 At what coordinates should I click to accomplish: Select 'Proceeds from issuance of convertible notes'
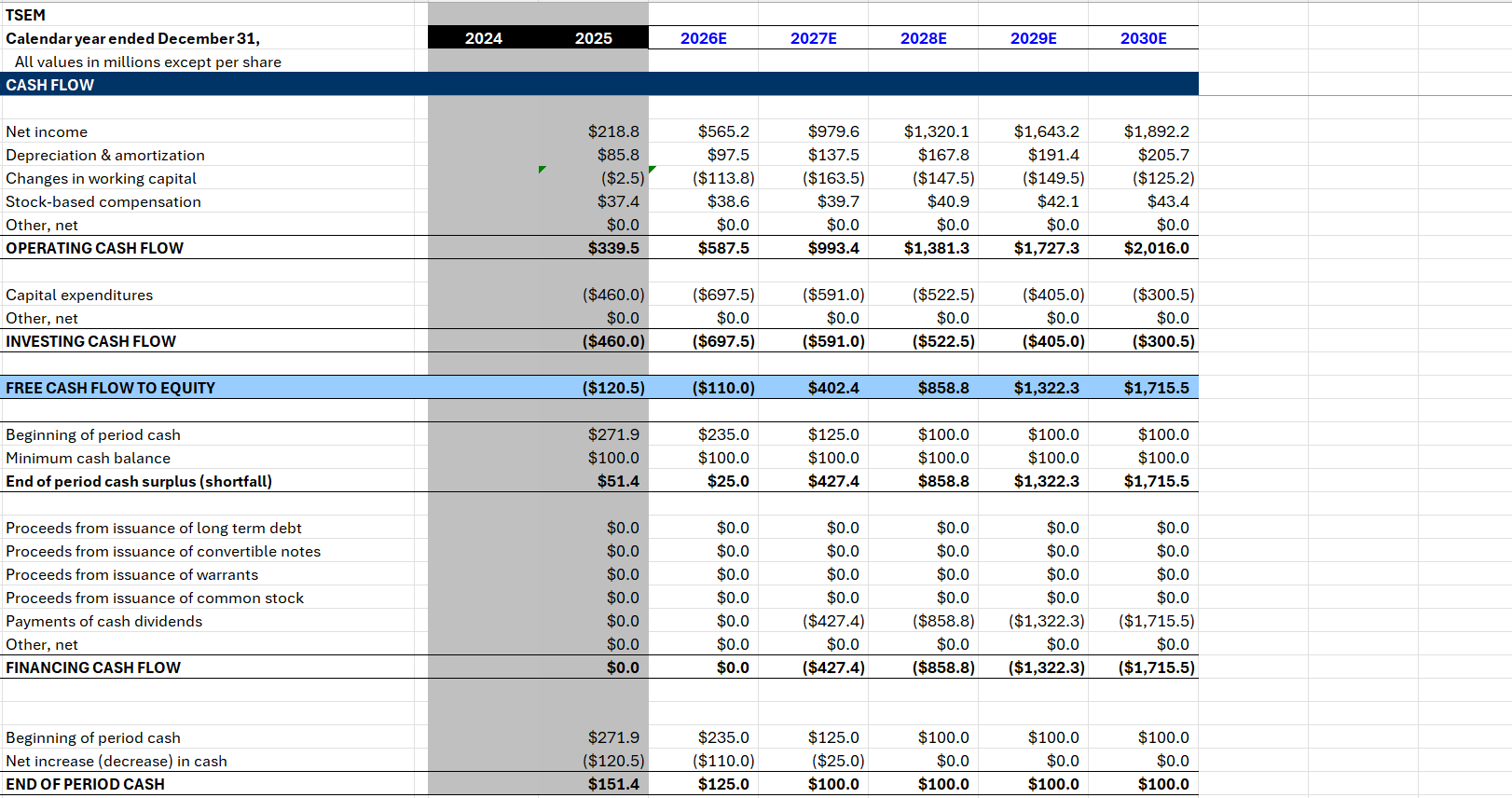pos(163,551)
